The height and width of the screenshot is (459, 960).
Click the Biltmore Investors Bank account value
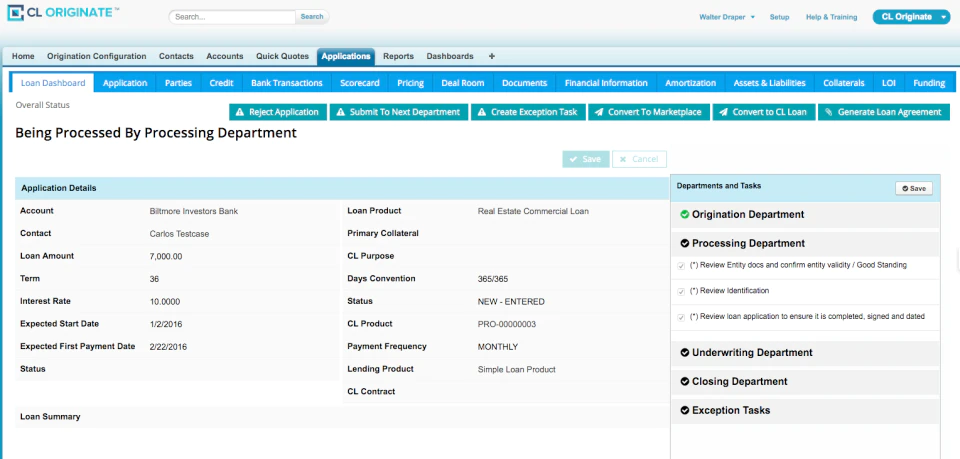click(x=193, y=211)
